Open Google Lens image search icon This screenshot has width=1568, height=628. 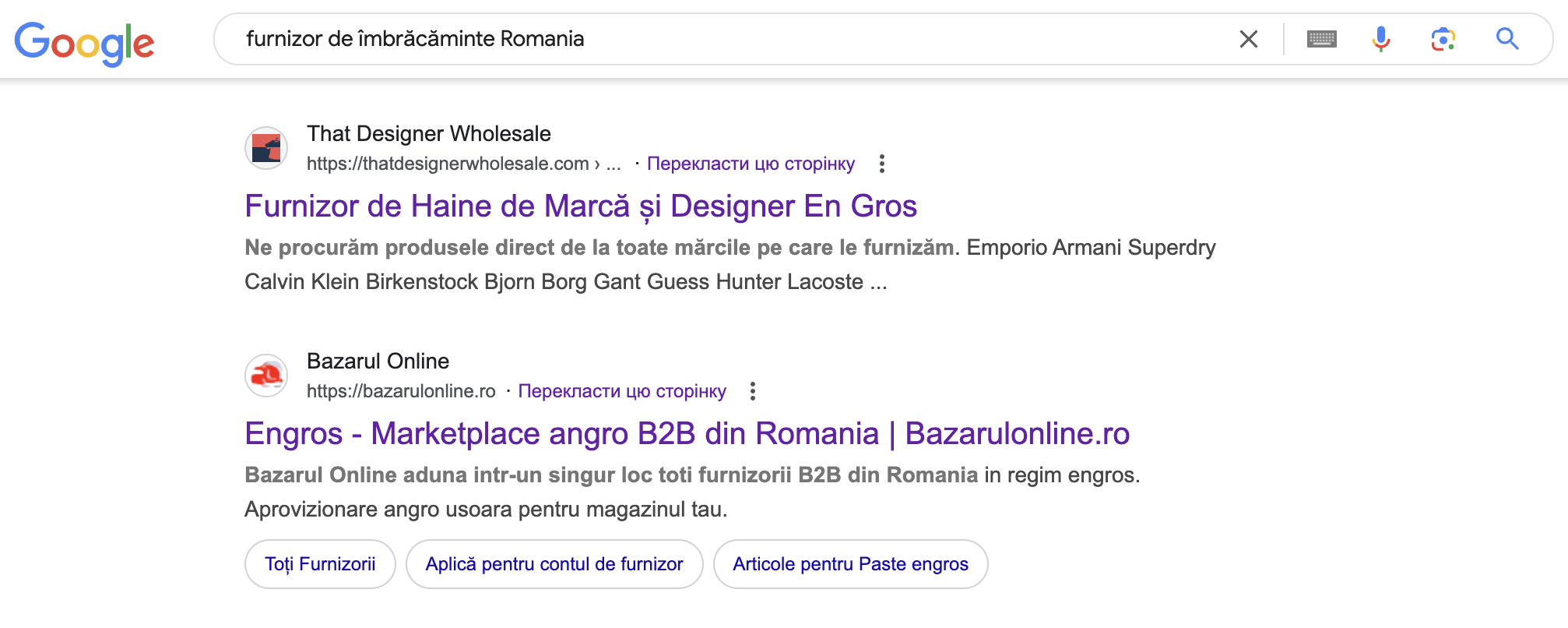pyautogui.click(x=1443, y=39)
